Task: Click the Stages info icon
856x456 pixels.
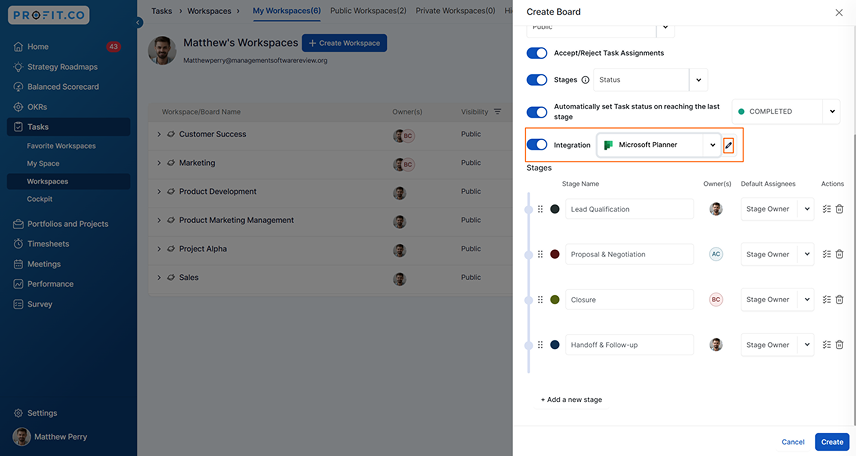Action: coord(585,80)
